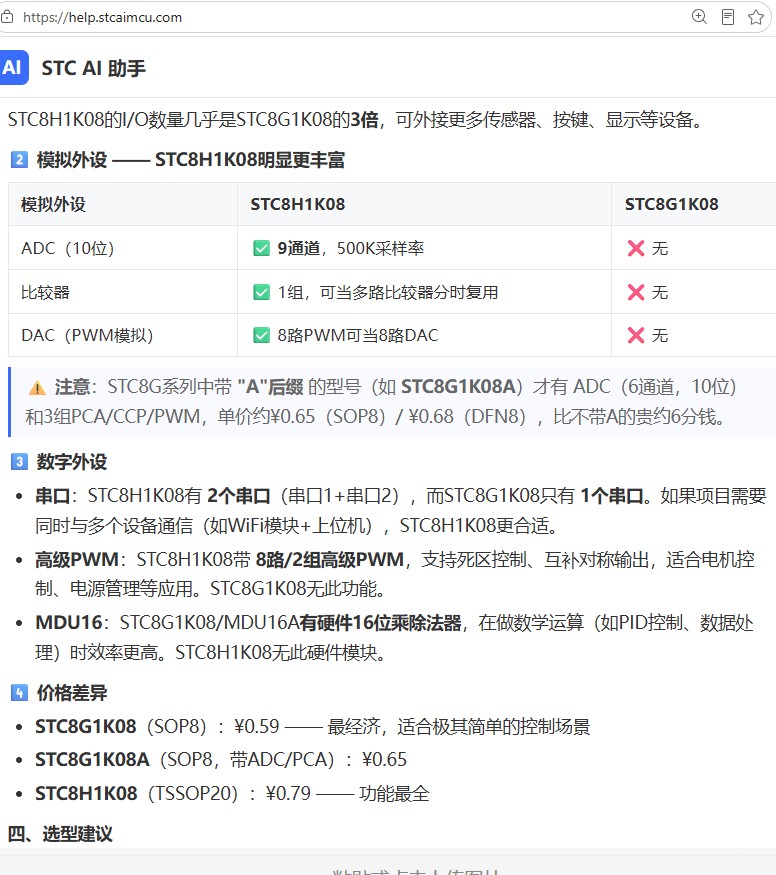Click the yellow warning triangle icon
The width and height of the screenshot is (776, 875).
tap(37, 387)
